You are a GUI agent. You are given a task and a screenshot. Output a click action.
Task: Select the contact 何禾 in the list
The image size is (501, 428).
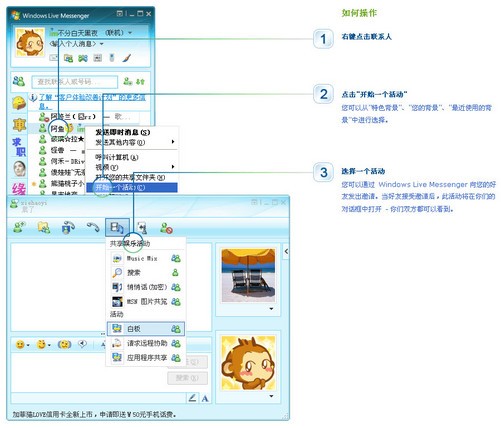(61, 161)
